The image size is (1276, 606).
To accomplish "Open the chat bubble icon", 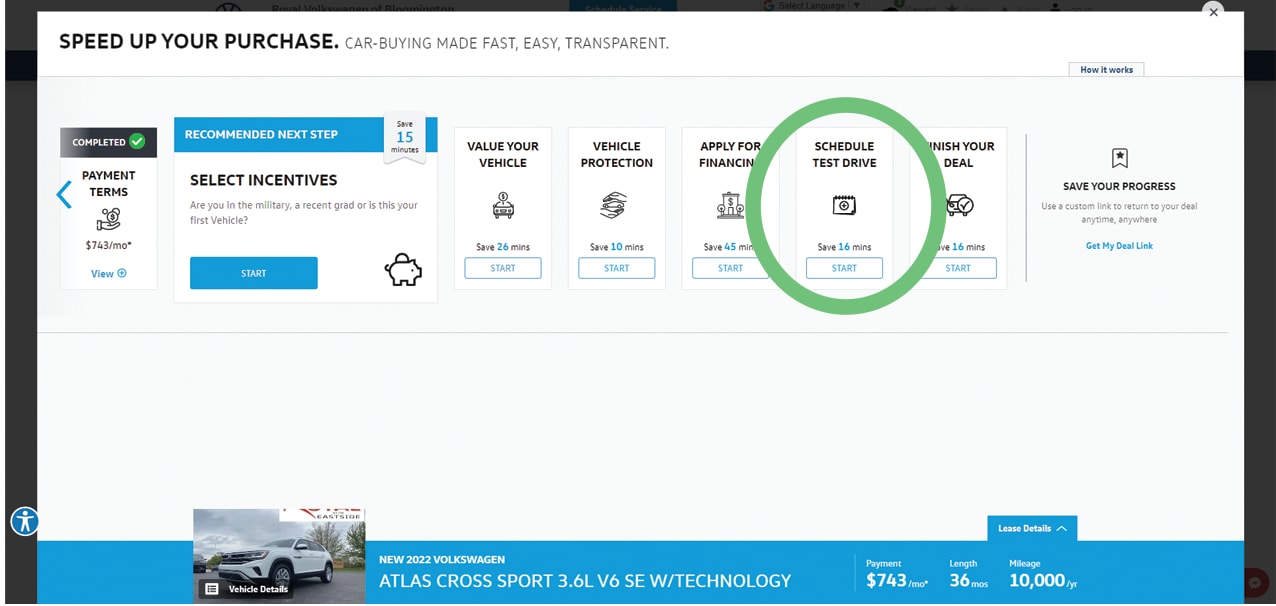I will tap(1254, 583).
